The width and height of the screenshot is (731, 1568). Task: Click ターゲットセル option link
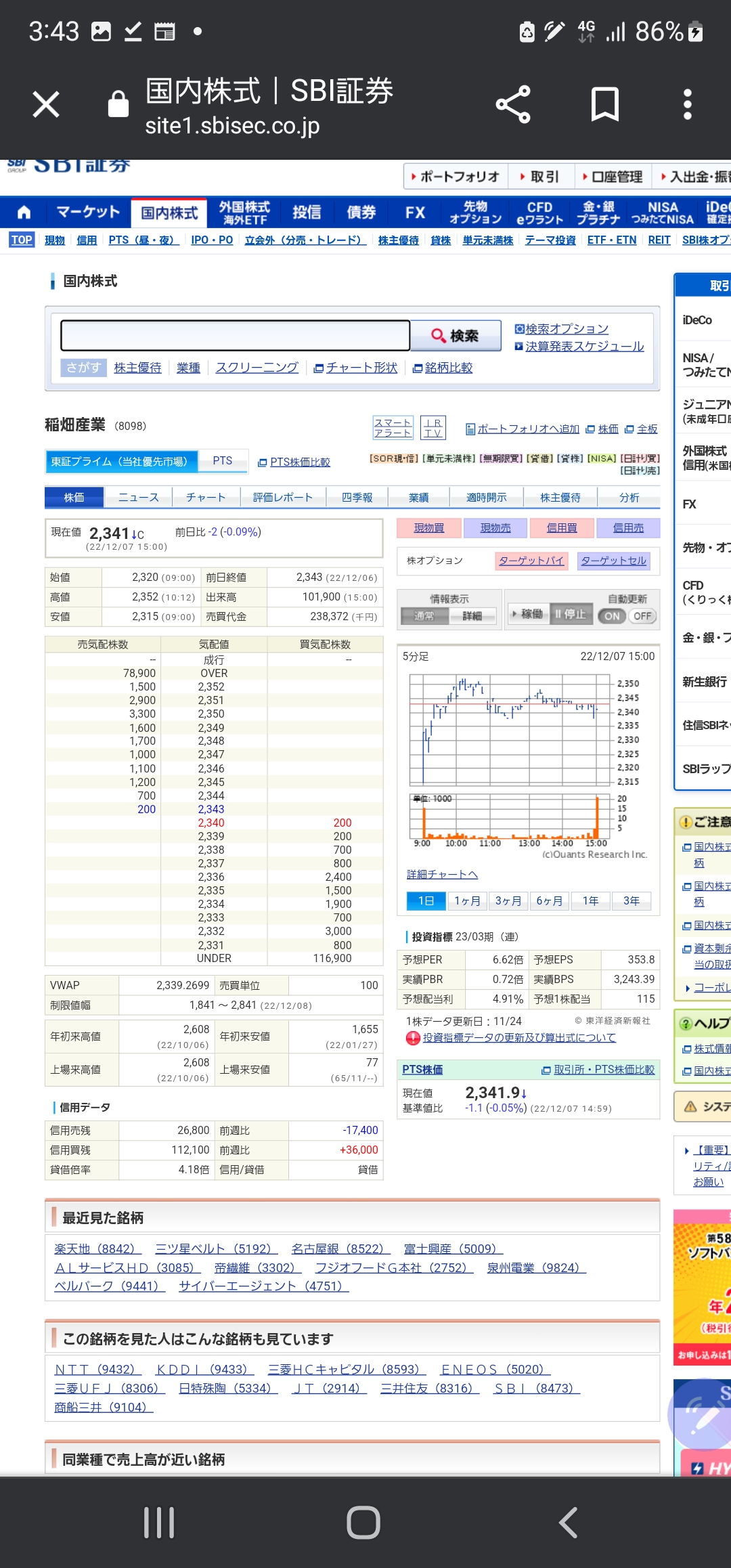point(614,561)
